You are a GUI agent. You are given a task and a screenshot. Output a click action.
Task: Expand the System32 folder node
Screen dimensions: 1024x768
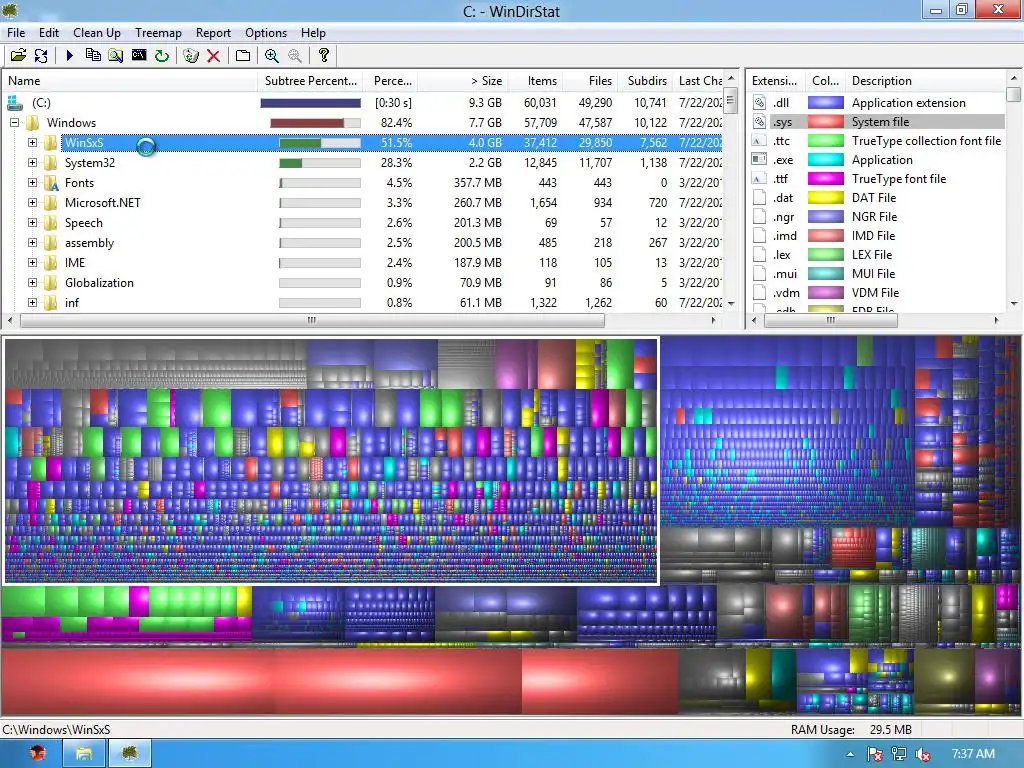click(x=32, y=162)
